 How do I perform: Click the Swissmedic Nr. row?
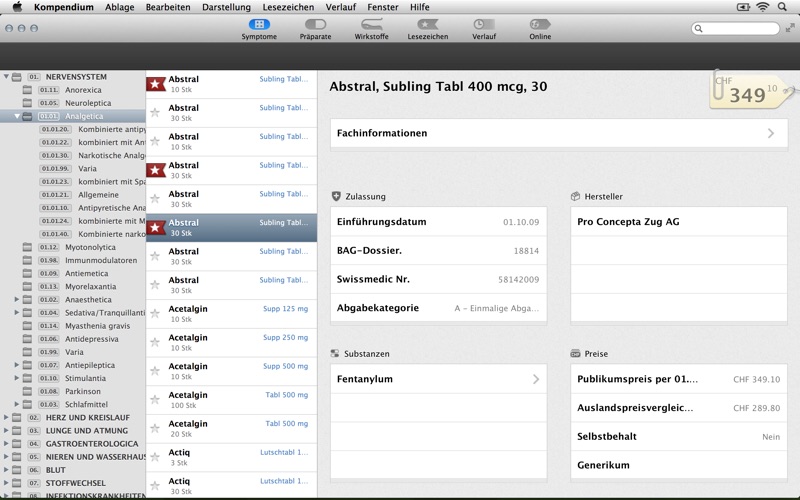438,279
